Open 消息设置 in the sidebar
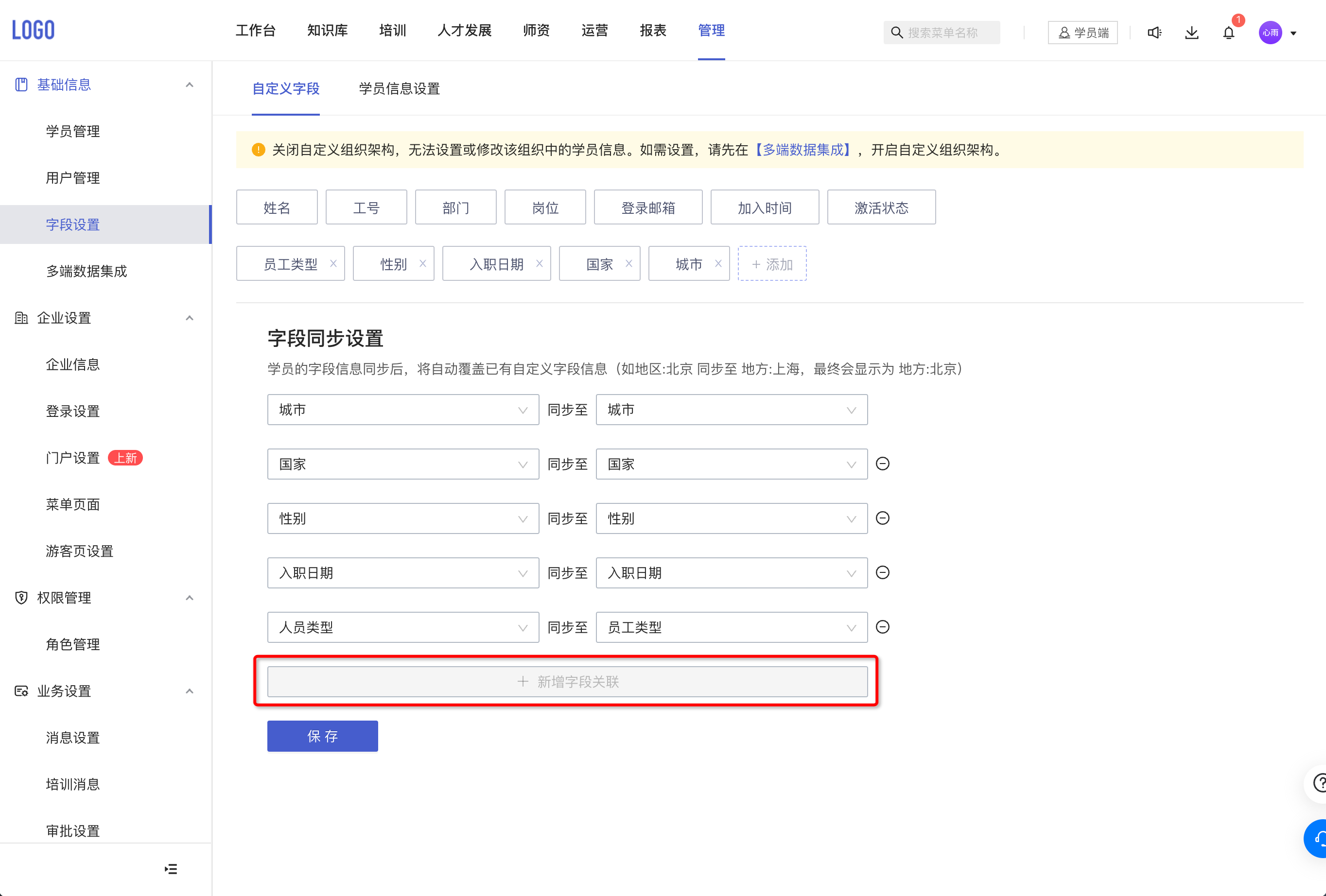 [x=73, y=738]
